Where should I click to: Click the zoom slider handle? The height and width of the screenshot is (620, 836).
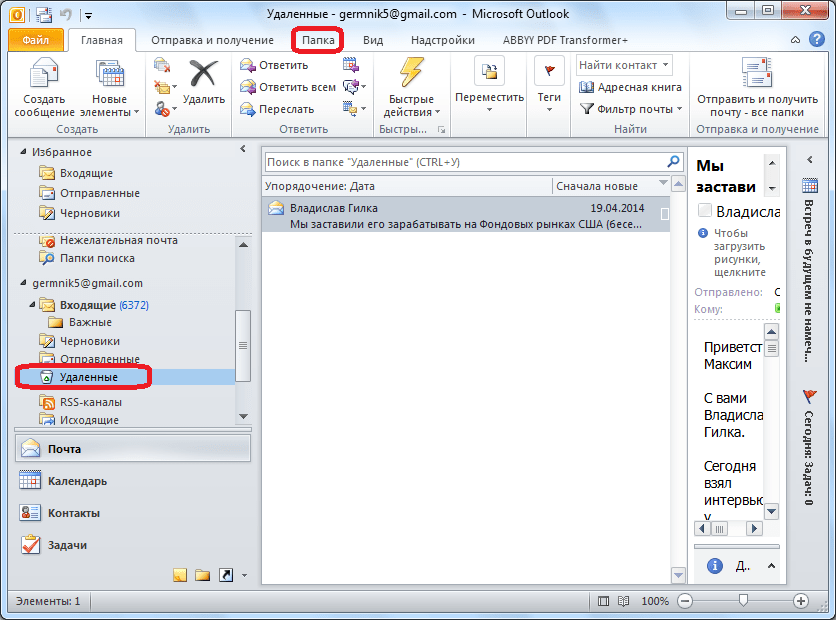742,601
